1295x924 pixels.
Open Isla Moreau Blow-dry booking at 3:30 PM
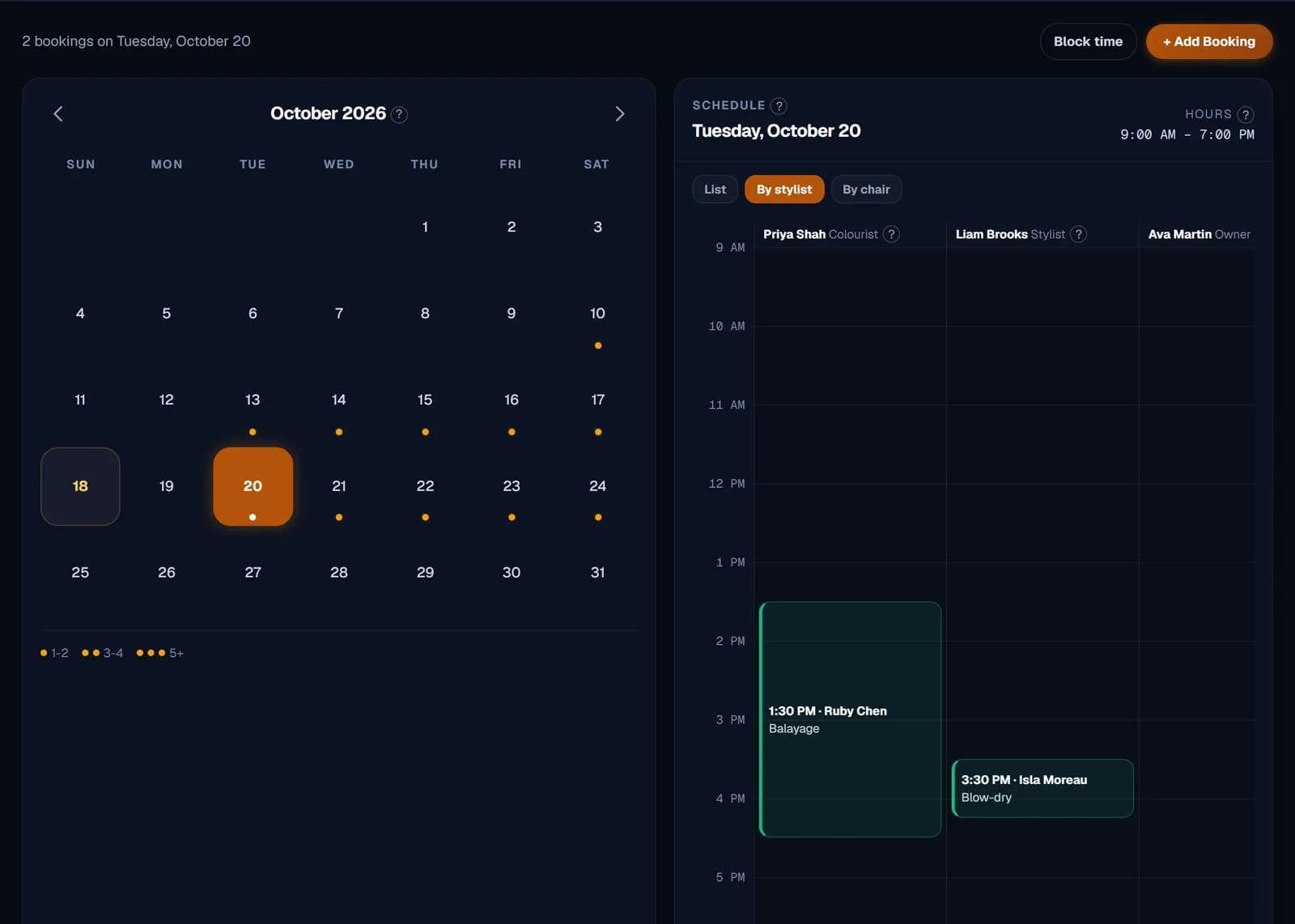coord(1042,788)
